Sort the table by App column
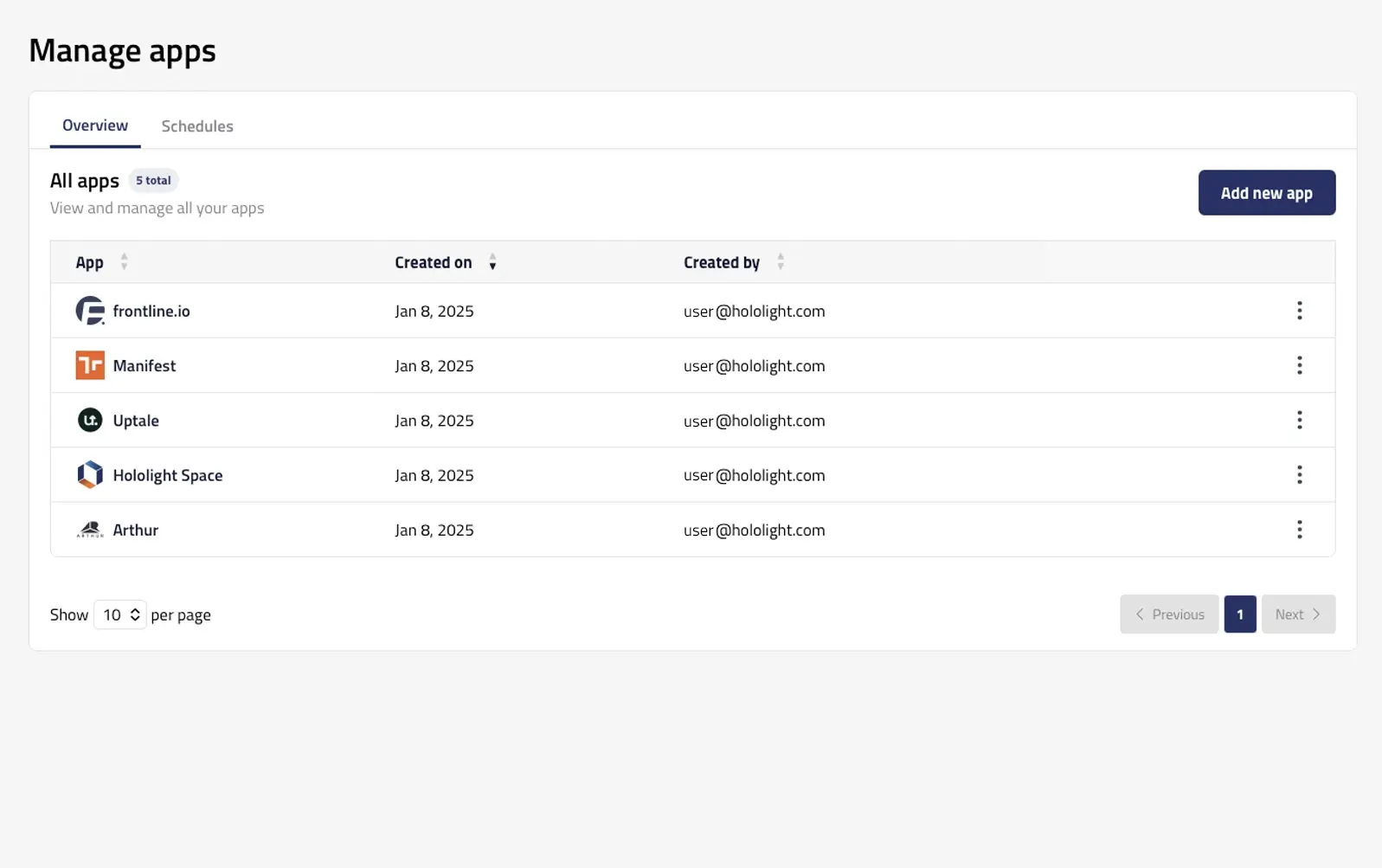 [x=124, y=262]
